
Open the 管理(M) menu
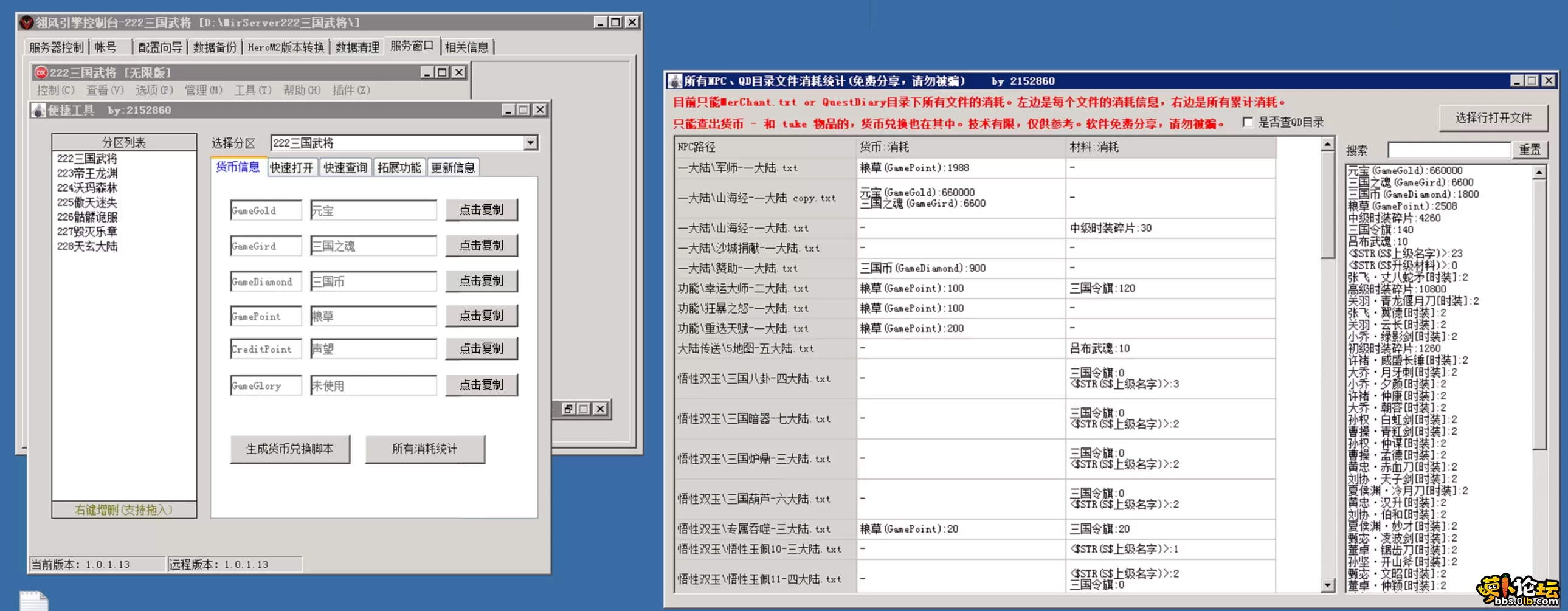click(203, 90)
